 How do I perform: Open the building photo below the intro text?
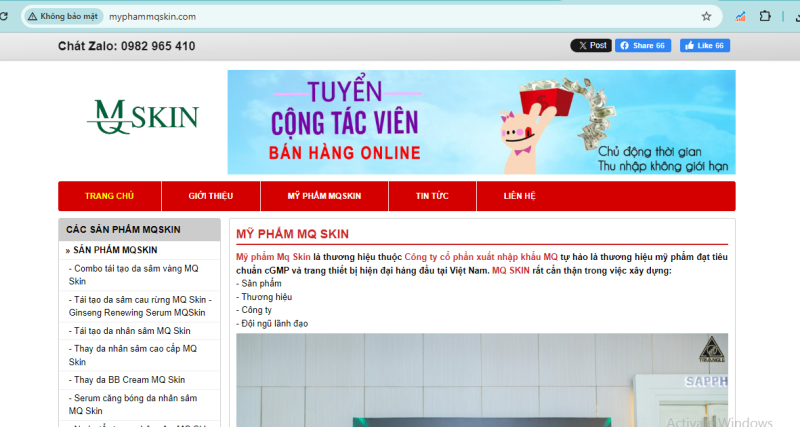coord(482,380)
